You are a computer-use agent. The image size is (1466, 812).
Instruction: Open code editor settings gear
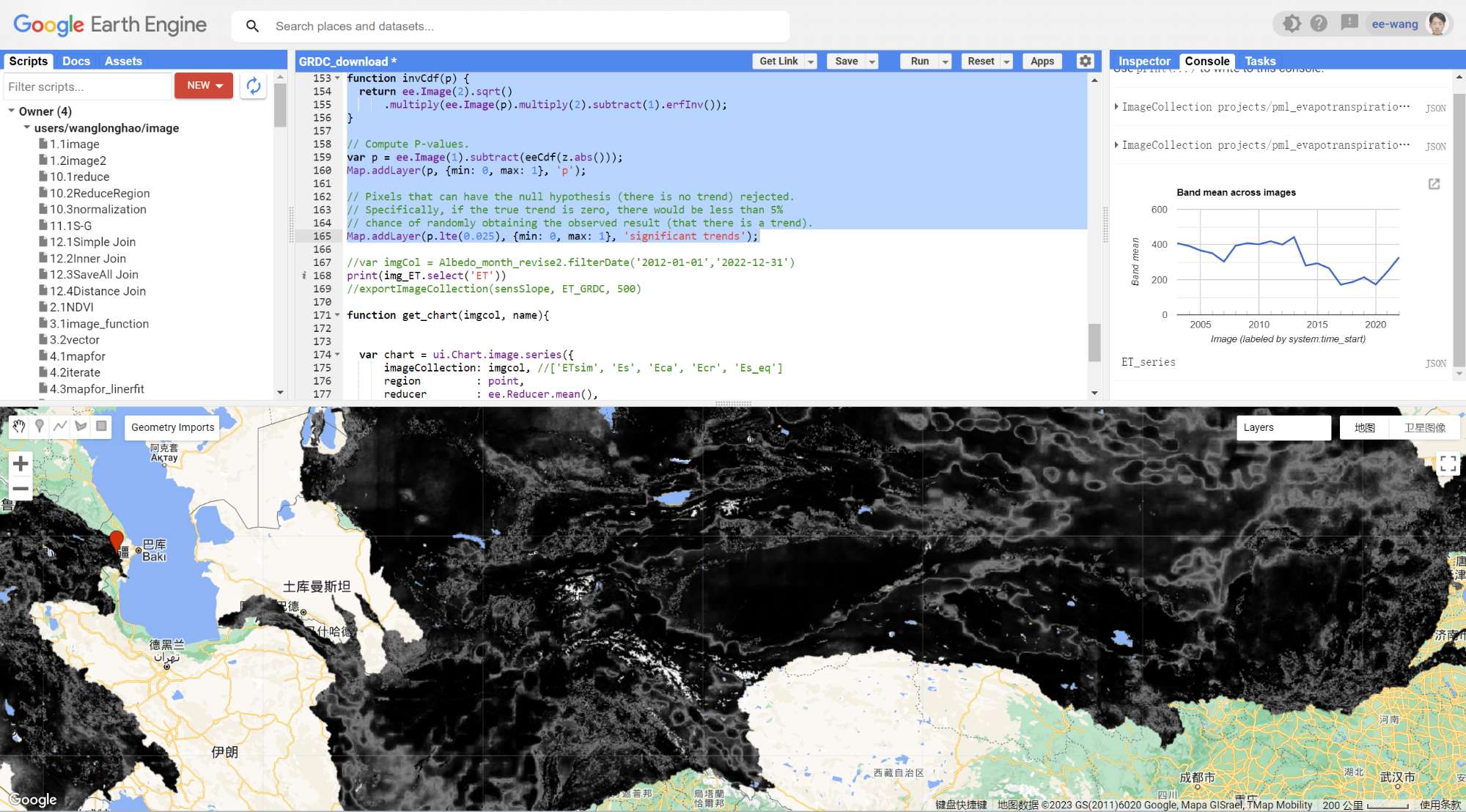(1086, 62)
